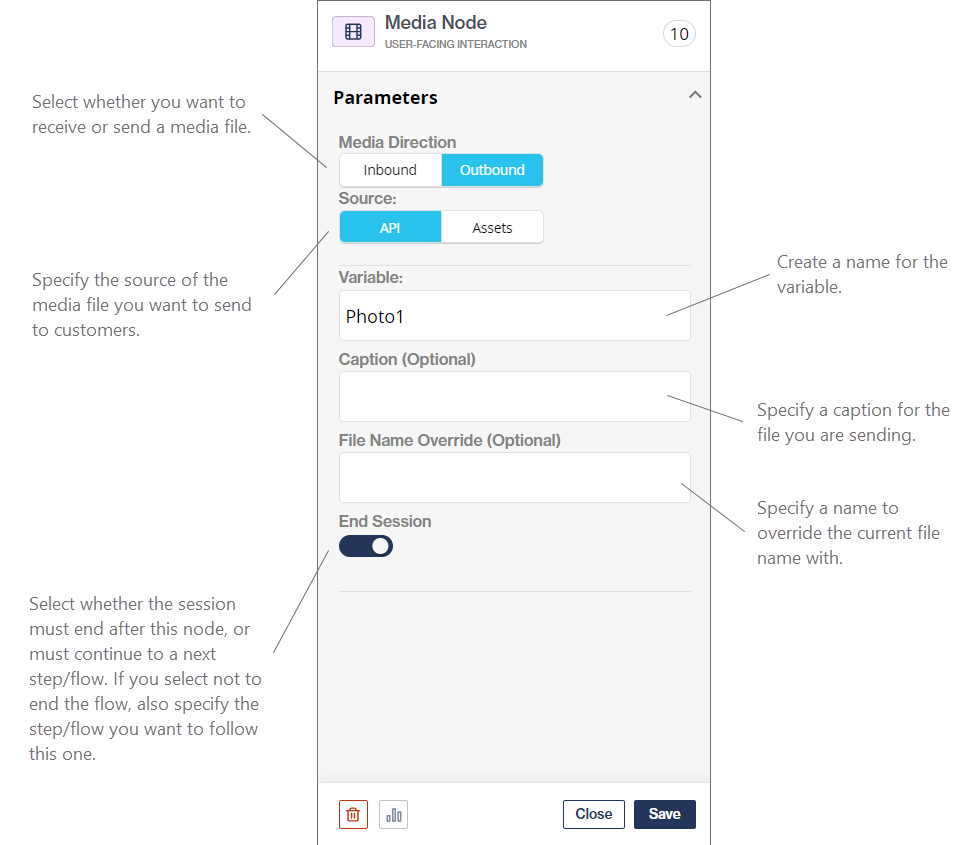Click the Media Node title text
This screenshot has height=845, width=979.
(435, 22)
